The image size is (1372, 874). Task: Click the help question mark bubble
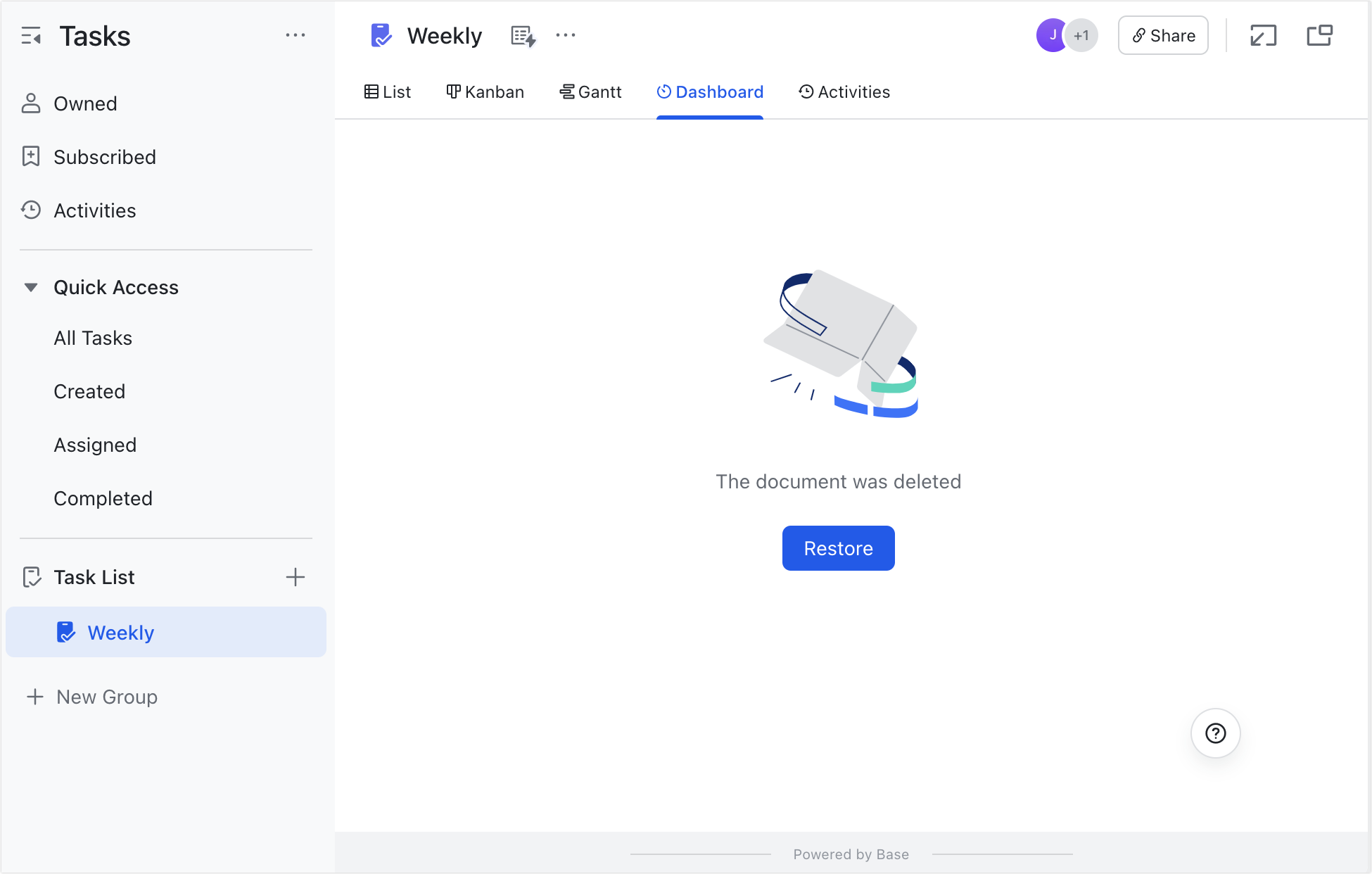pos(1215,733)
